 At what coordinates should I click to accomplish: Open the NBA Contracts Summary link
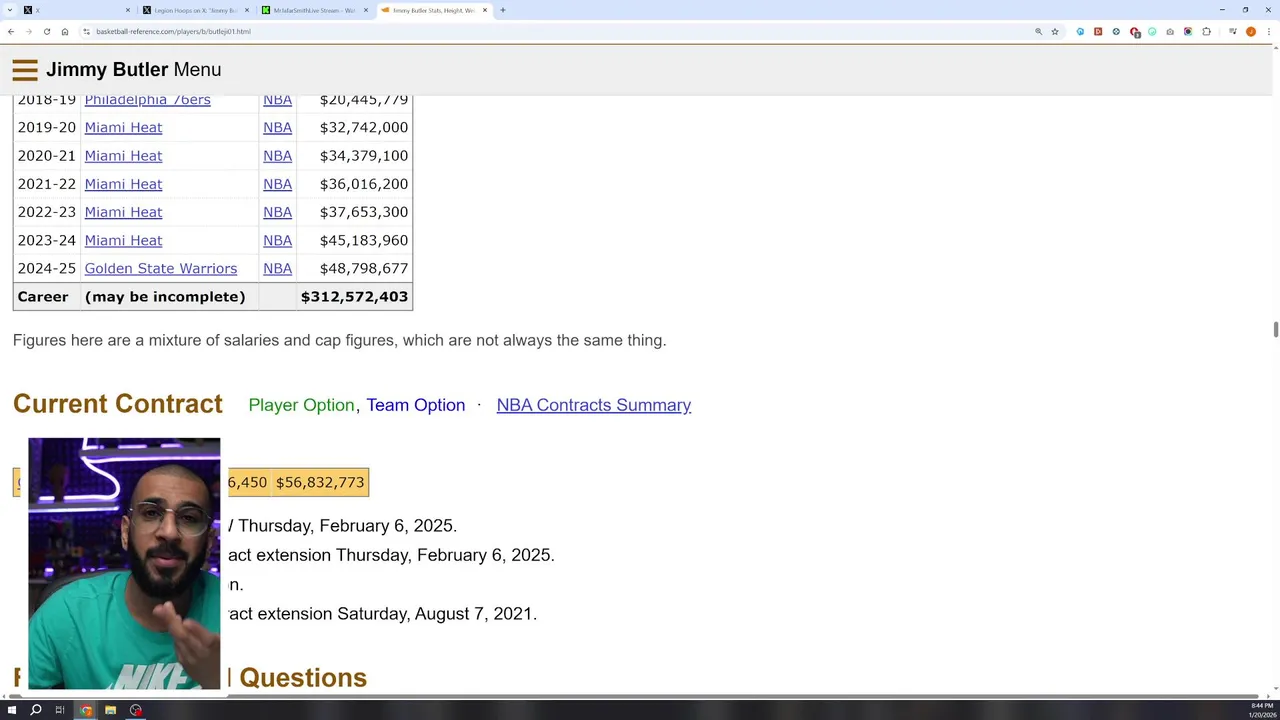point(594,405)
